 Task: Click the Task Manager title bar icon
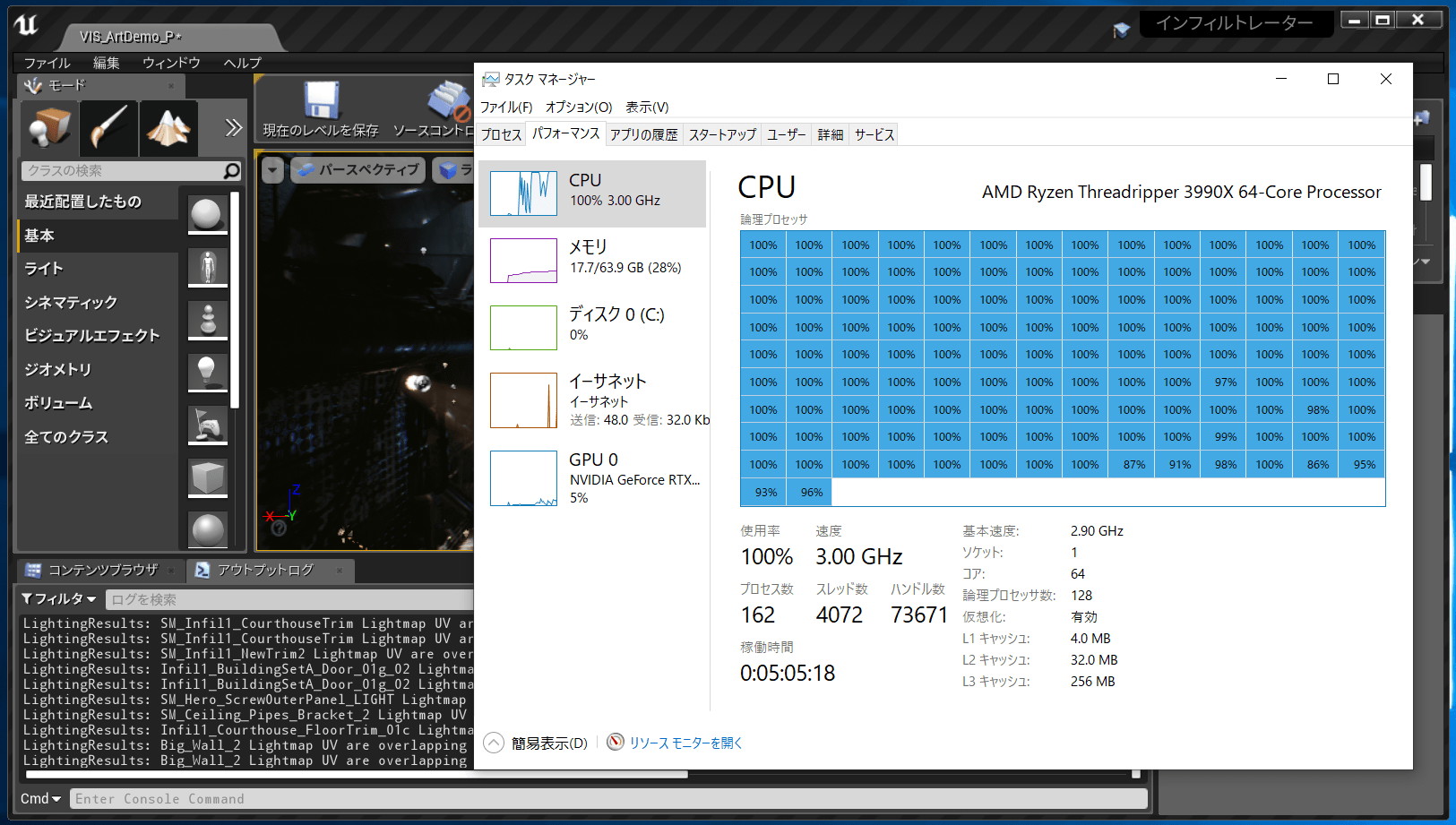[490, 79]
